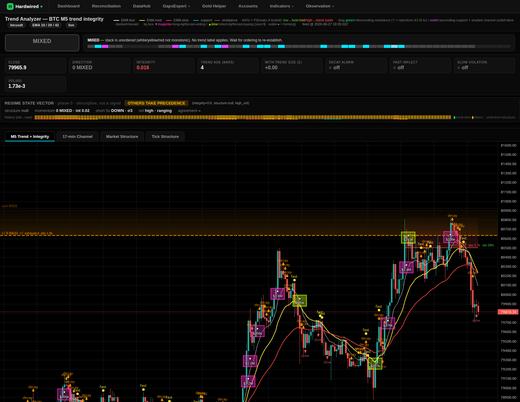This screenshot has width=520, height=402.
Task: Click the price axis scale on the right
Action: (508, 272)
